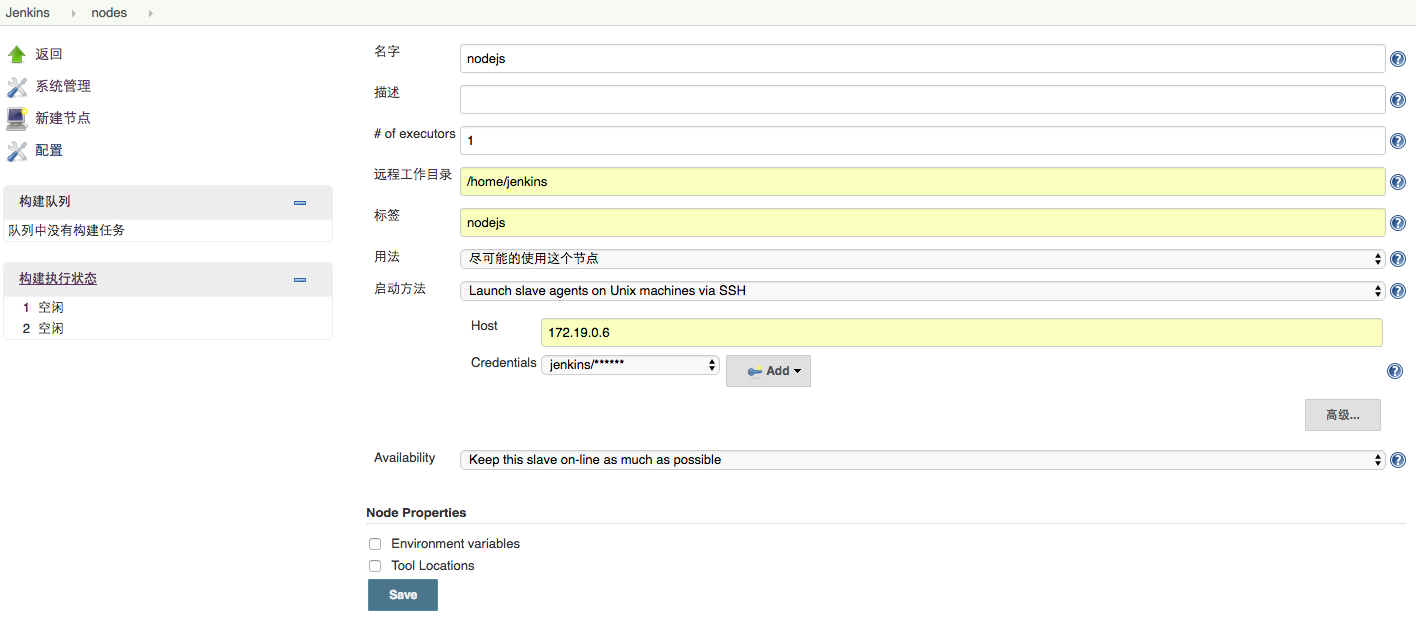
Task: Focus the Host field 172.19.0.6
Action: tap(961, 333)
